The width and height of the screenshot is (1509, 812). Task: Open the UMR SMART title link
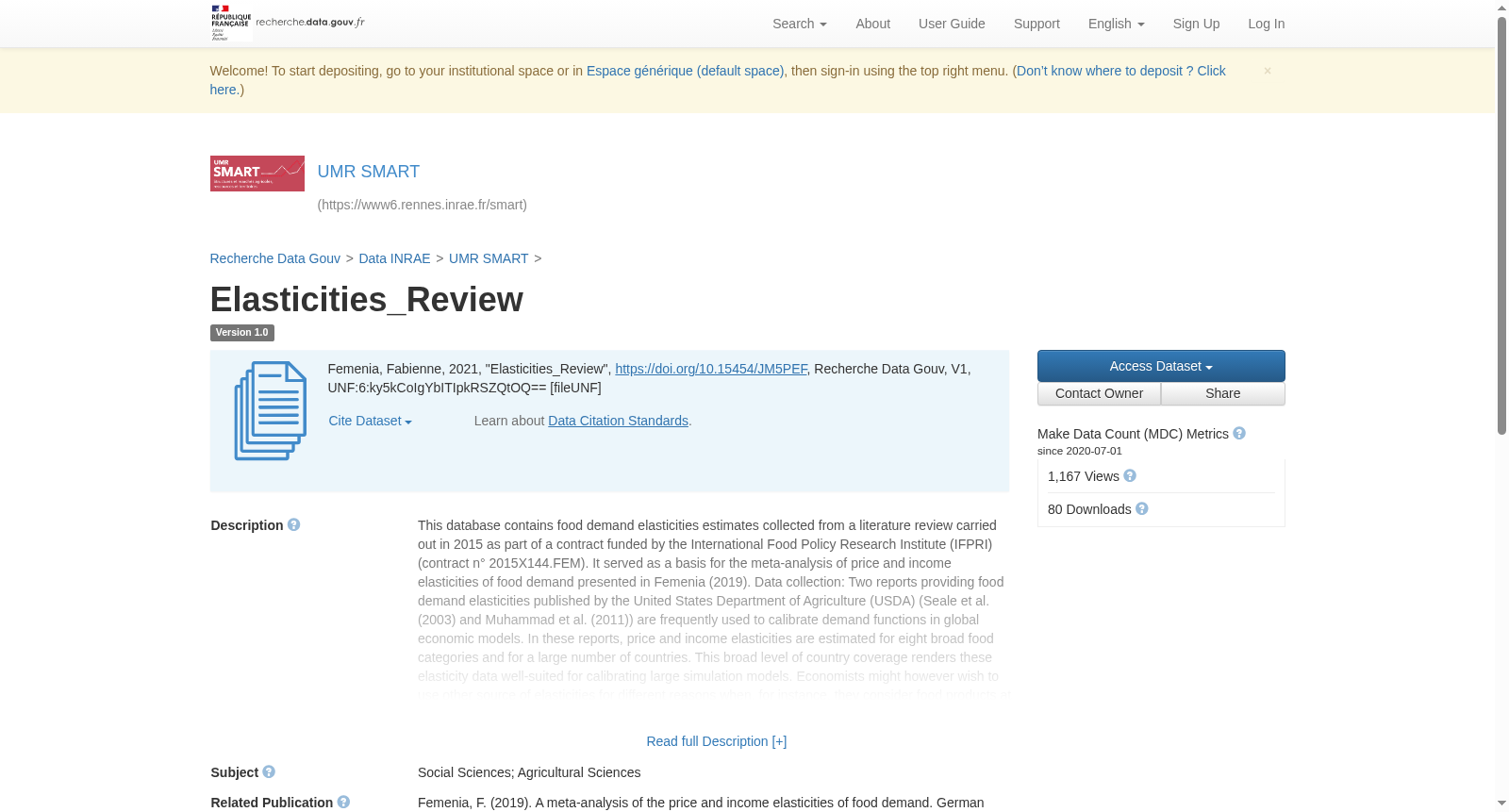[369, 172]
